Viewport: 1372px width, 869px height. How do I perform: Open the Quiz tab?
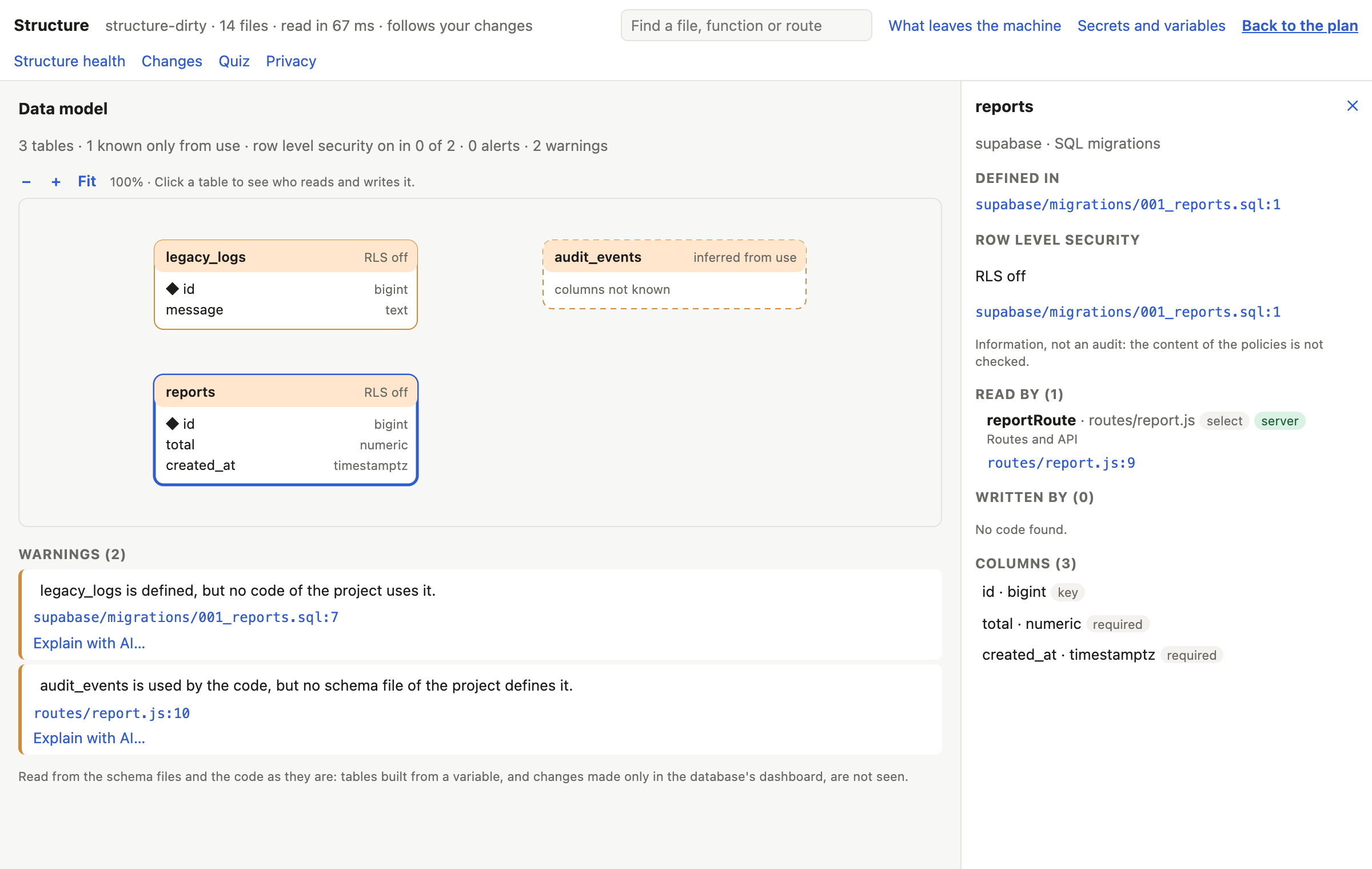point(234,61)
